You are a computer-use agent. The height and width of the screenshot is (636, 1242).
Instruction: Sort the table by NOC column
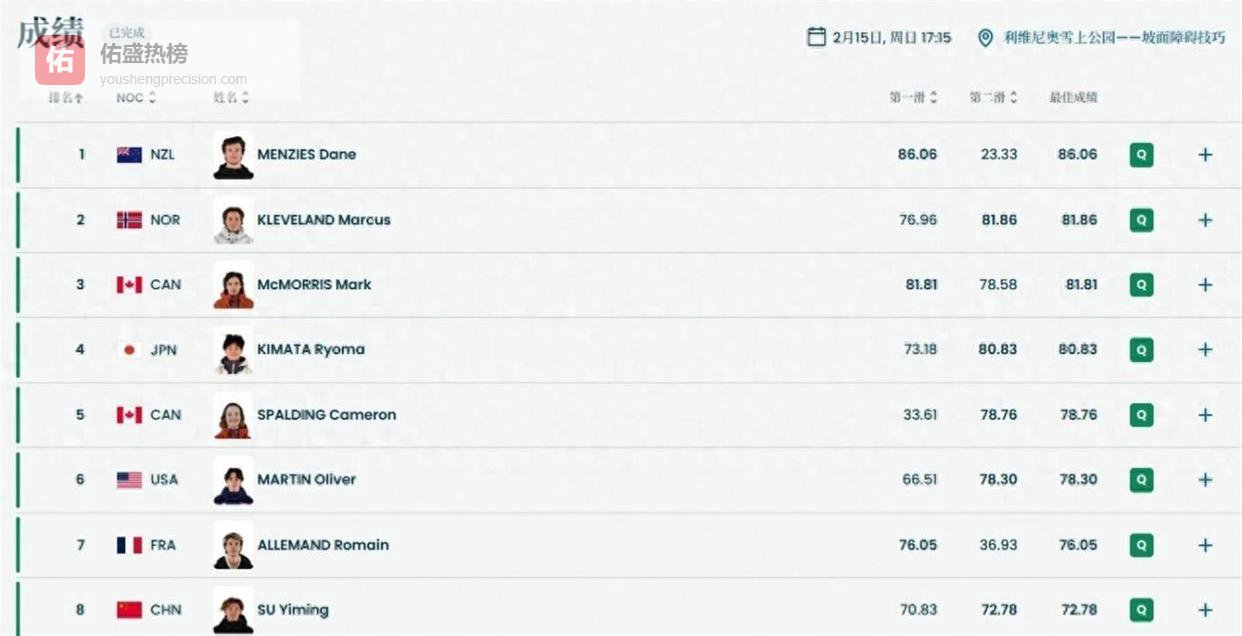(x=136, y=98)
